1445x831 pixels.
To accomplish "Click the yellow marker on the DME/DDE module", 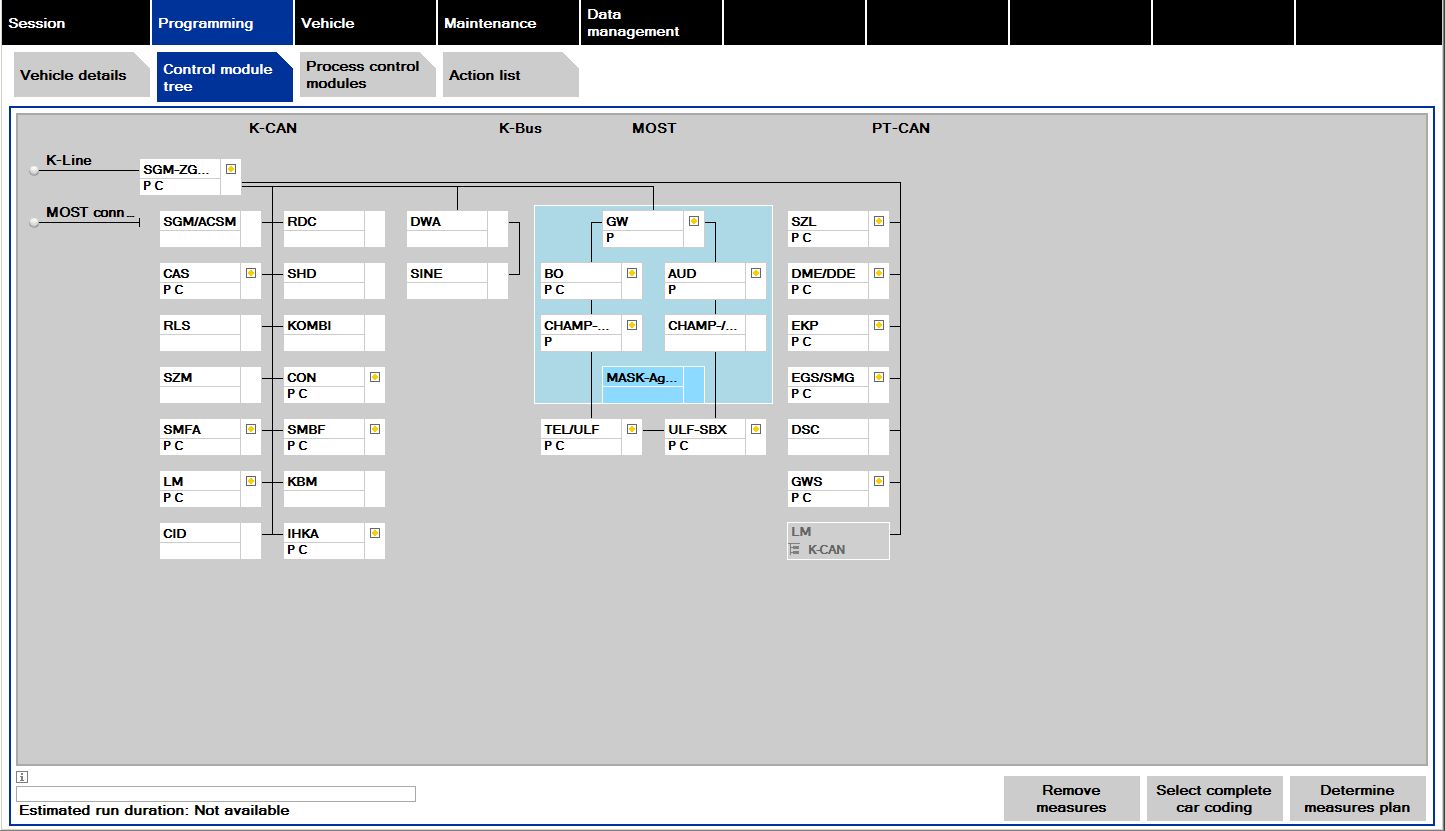I will click(x=879, y=273).
